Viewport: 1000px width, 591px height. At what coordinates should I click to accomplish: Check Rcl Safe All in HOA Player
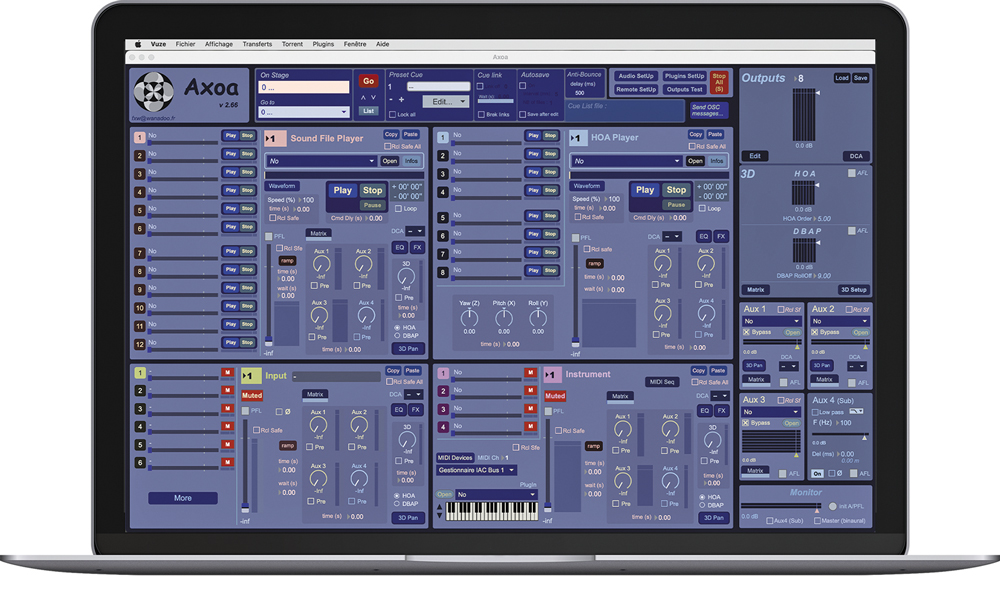click(x=692, y=146)
